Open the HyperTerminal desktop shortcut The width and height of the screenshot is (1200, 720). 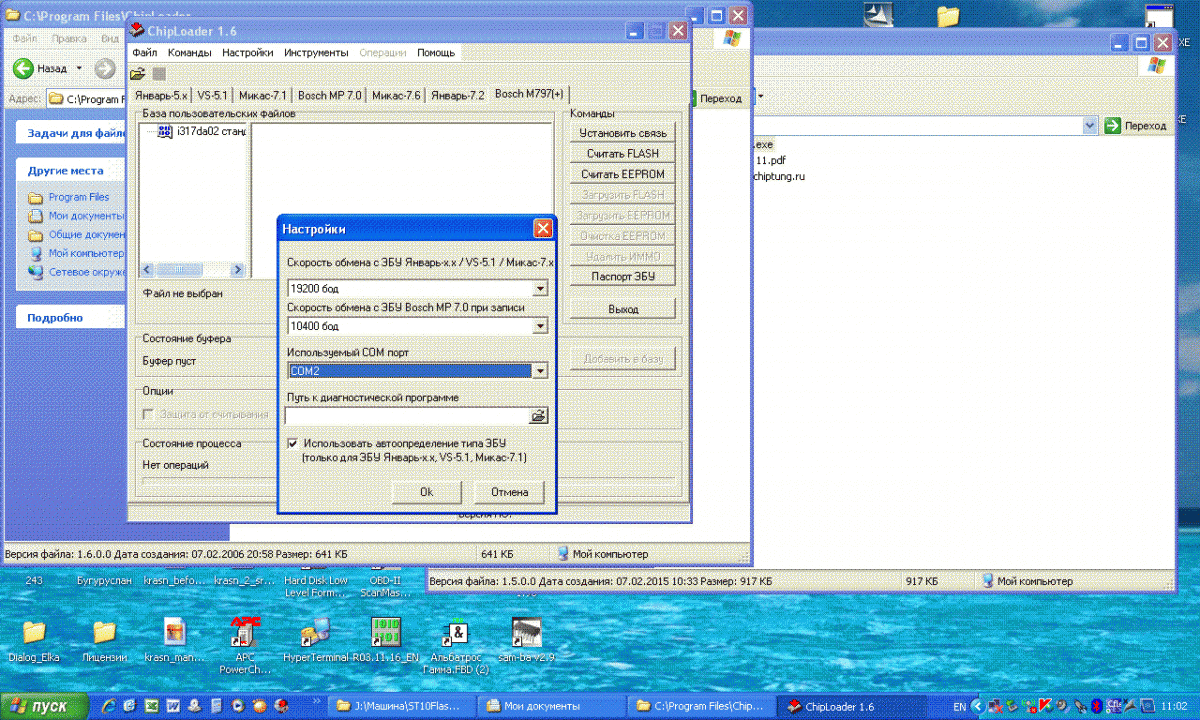click(x=316, y=633)
